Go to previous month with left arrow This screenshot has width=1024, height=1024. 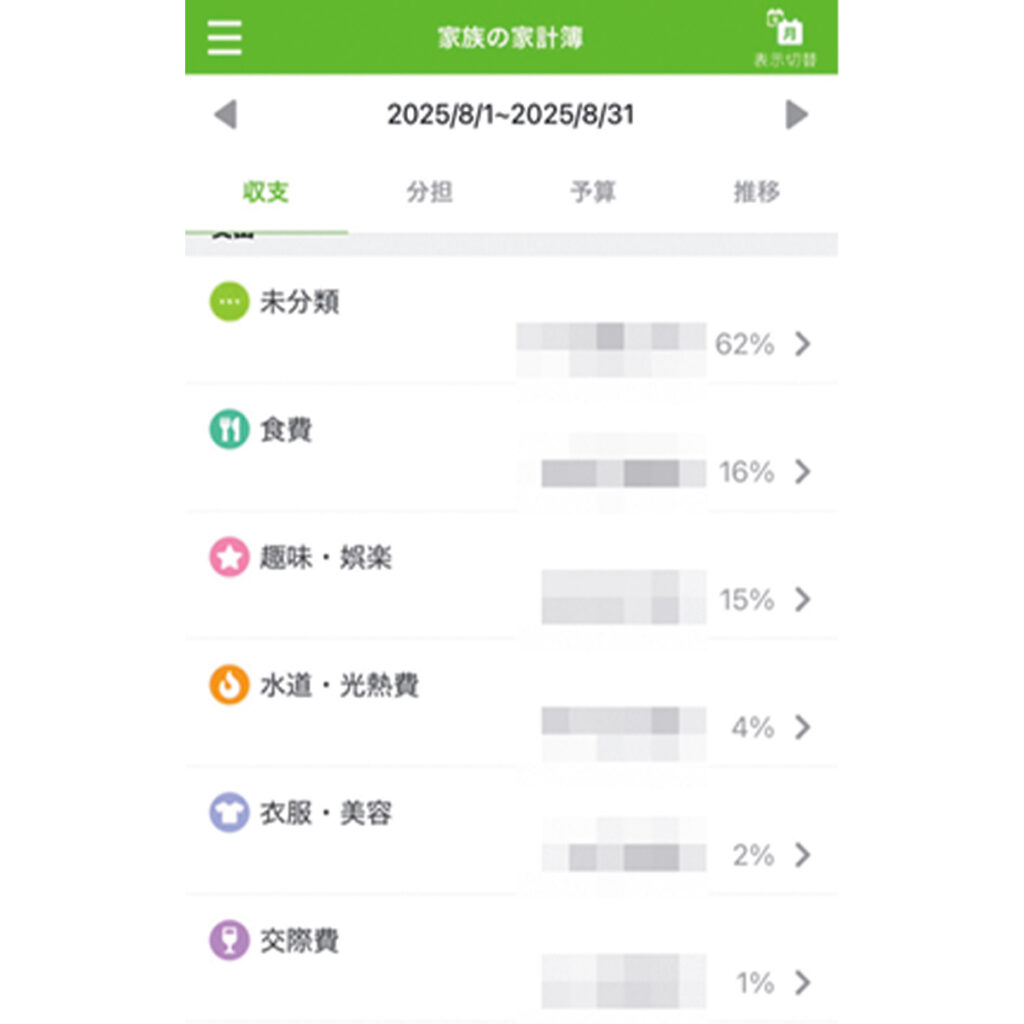coord(225,115)
